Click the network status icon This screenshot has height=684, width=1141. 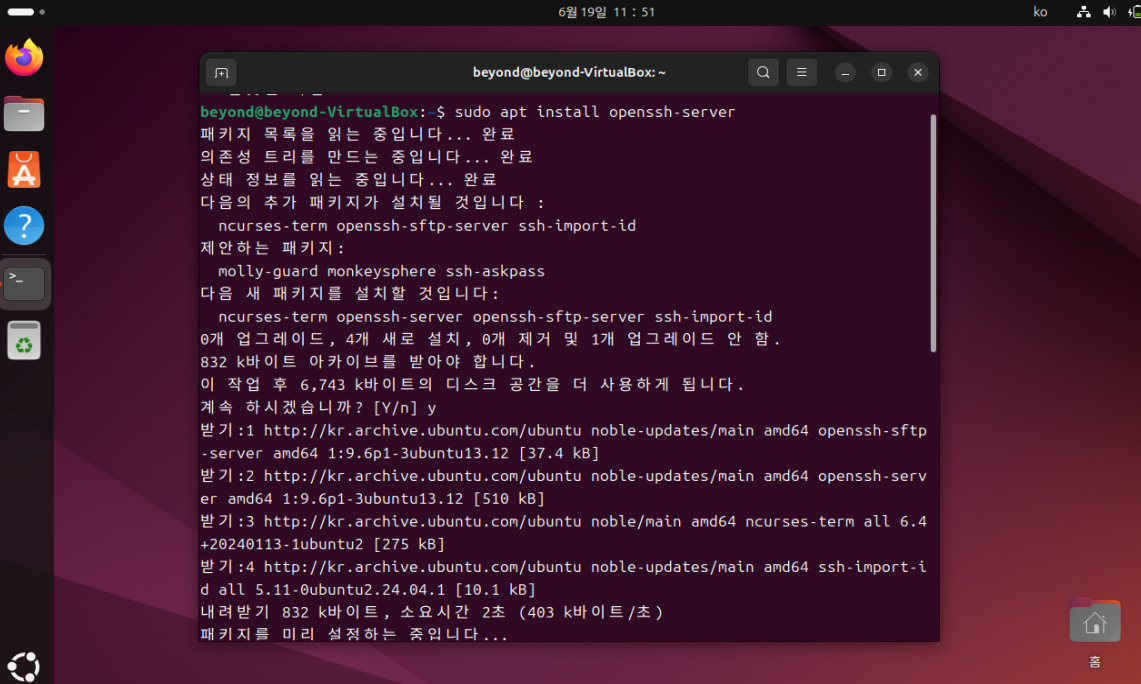(1084, 12)
